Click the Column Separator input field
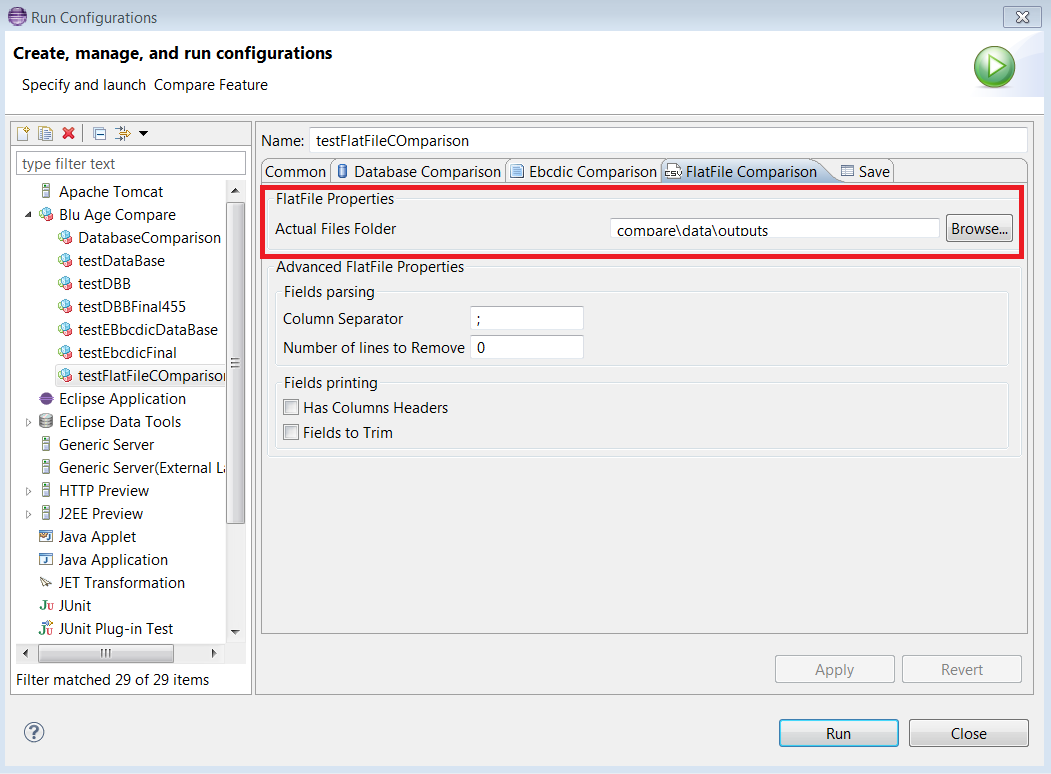Screen dimensions: 1051x774 pyautogui.click(x=527, y=318)
